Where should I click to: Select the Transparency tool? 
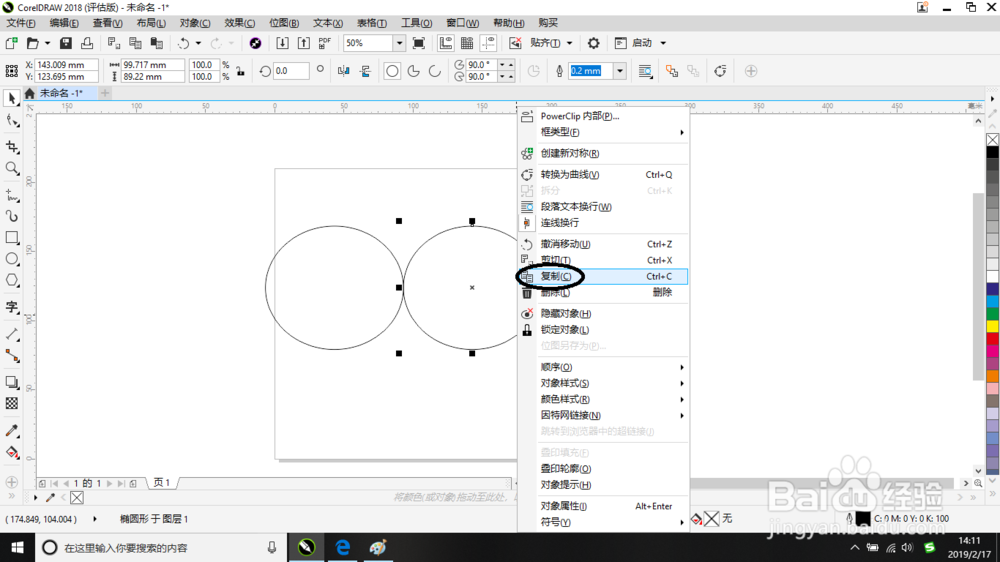click(11, 404)
